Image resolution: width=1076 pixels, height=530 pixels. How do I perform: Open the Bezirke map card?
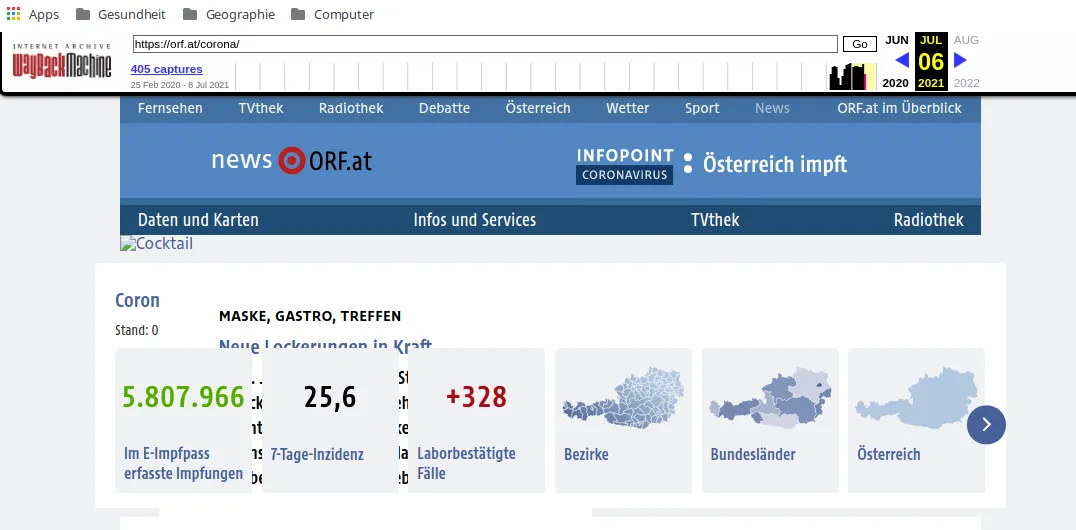[623, 420]
